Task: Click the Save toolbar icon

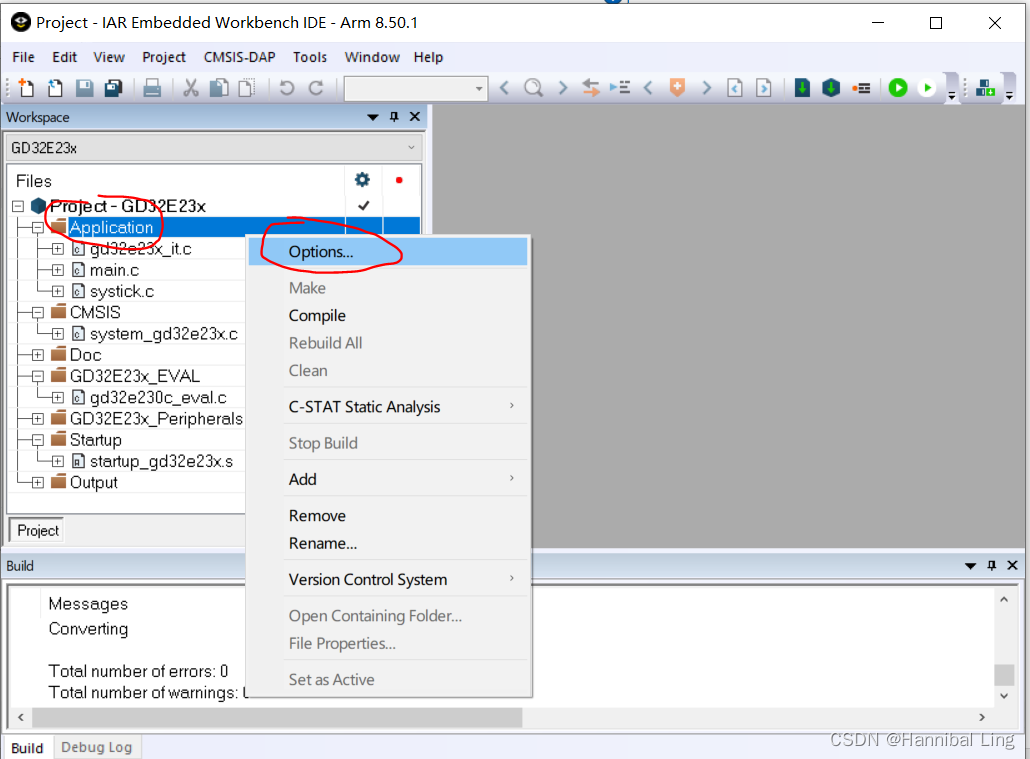Action: pyautogui.click(x=85, y=87)
